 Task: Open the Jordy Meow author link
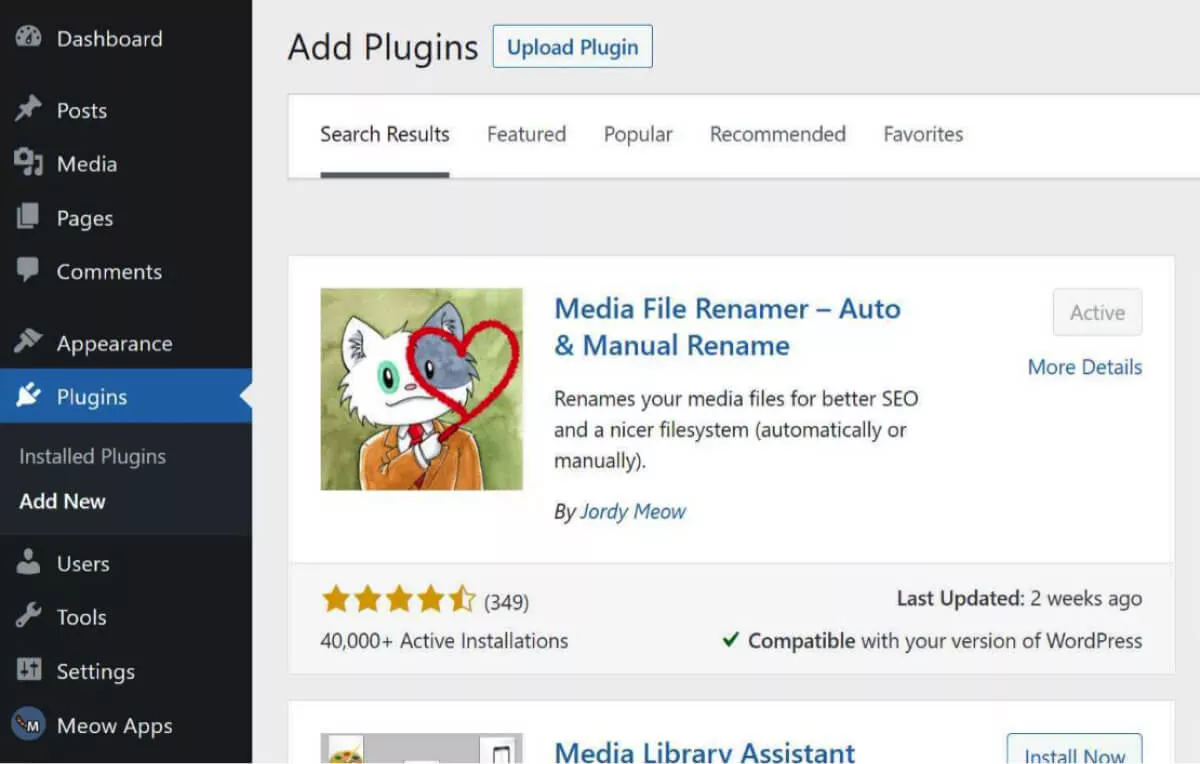(632, 511)
